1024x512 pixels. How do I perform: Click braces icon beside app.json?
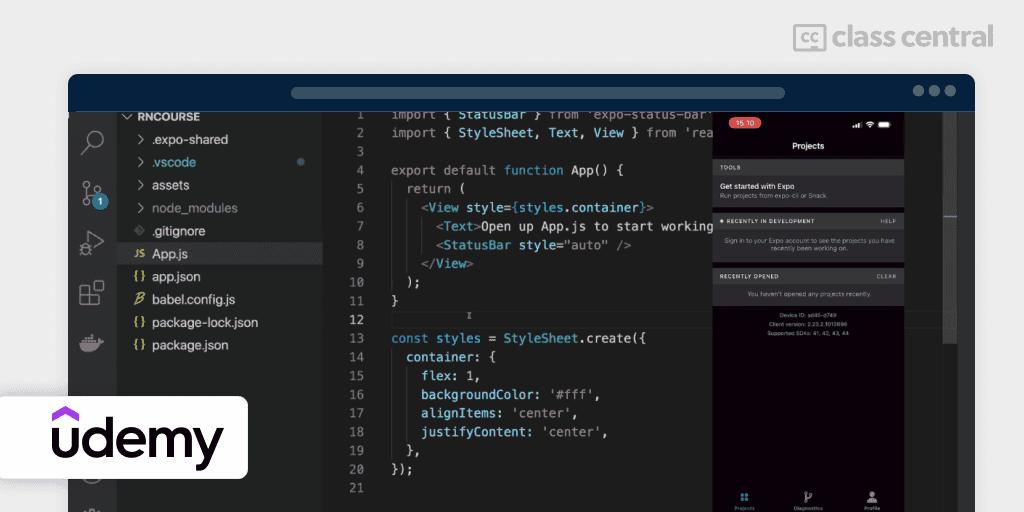click(139, 276)
